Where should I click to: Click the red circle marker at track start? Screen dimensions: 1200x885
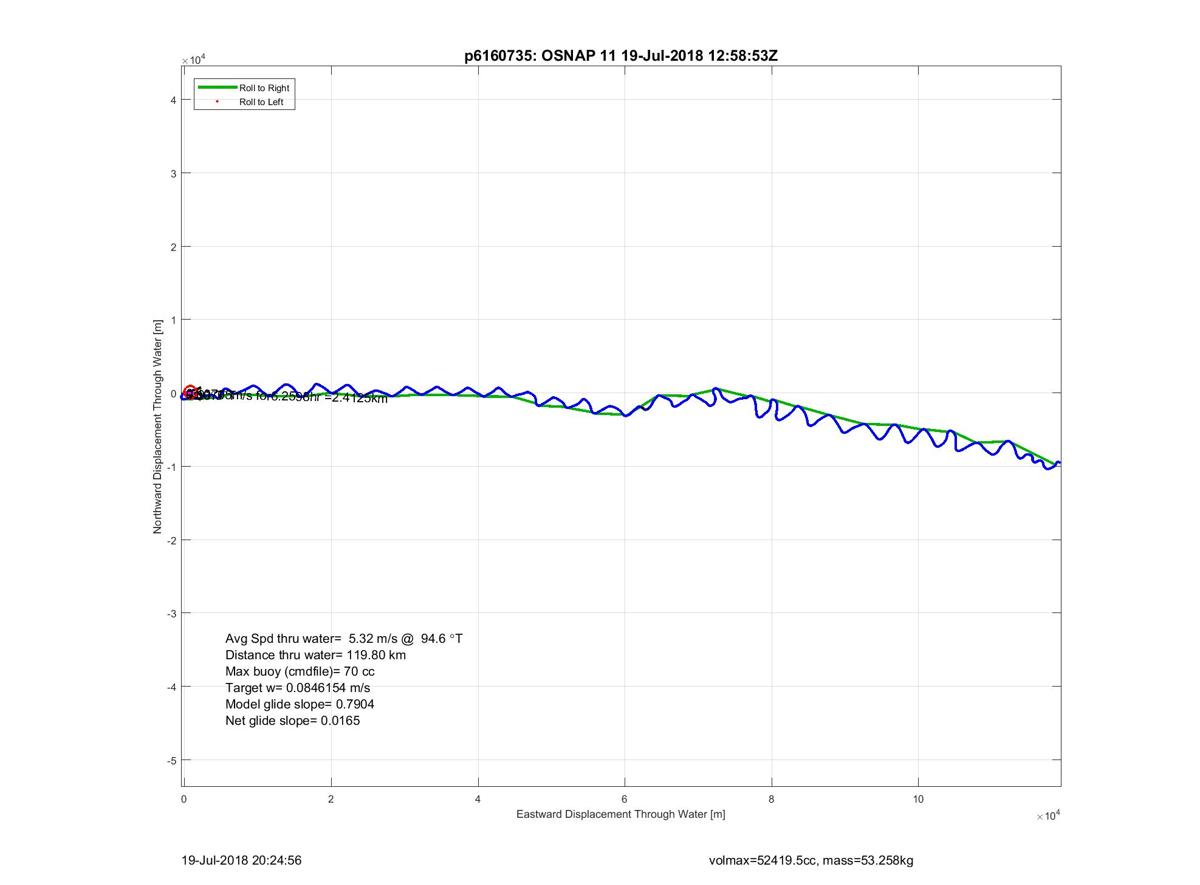point(190,392)
